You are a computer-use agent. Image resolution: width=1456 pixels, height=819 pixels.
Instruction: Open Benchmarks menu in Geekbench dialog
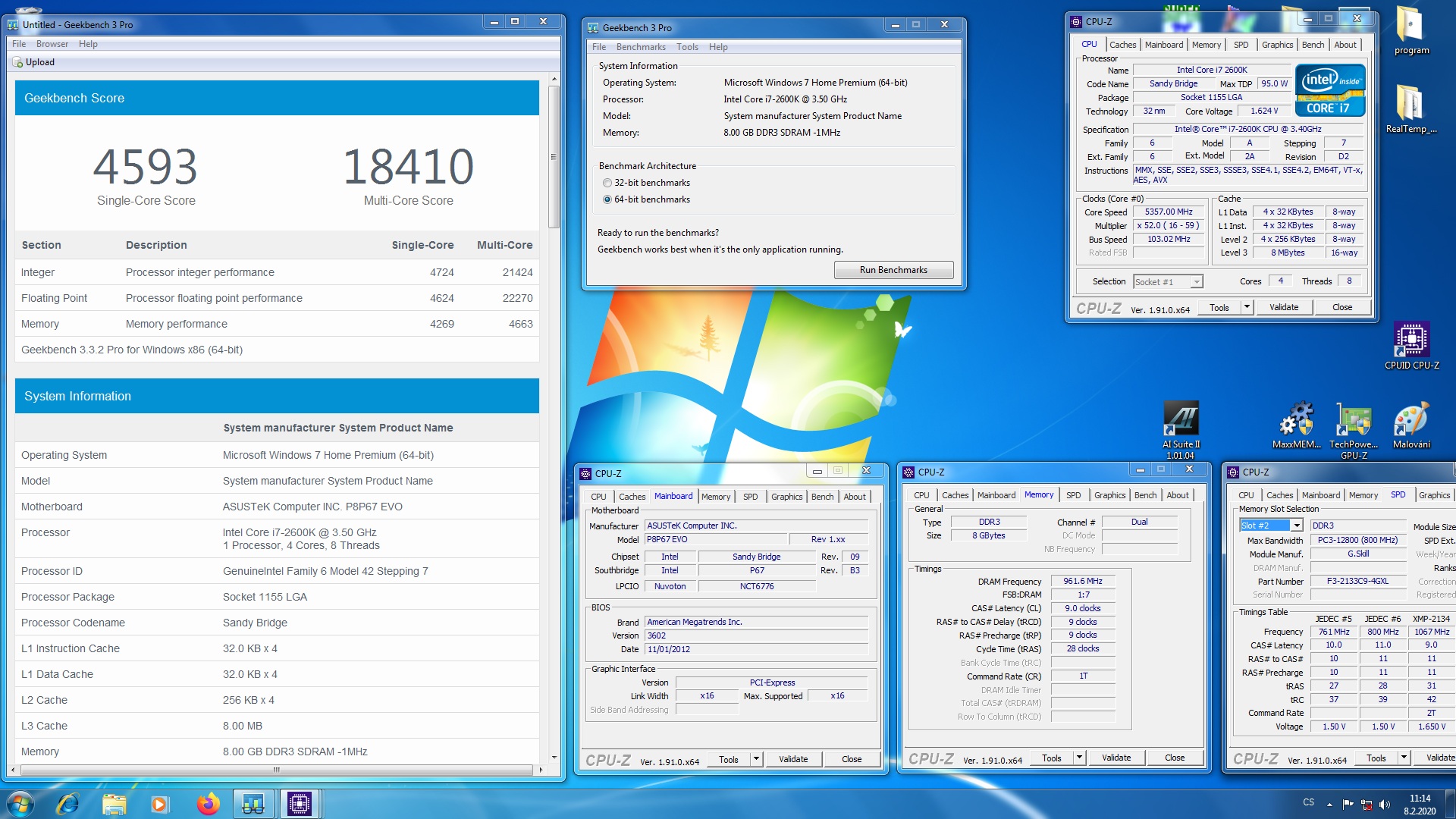641,47
